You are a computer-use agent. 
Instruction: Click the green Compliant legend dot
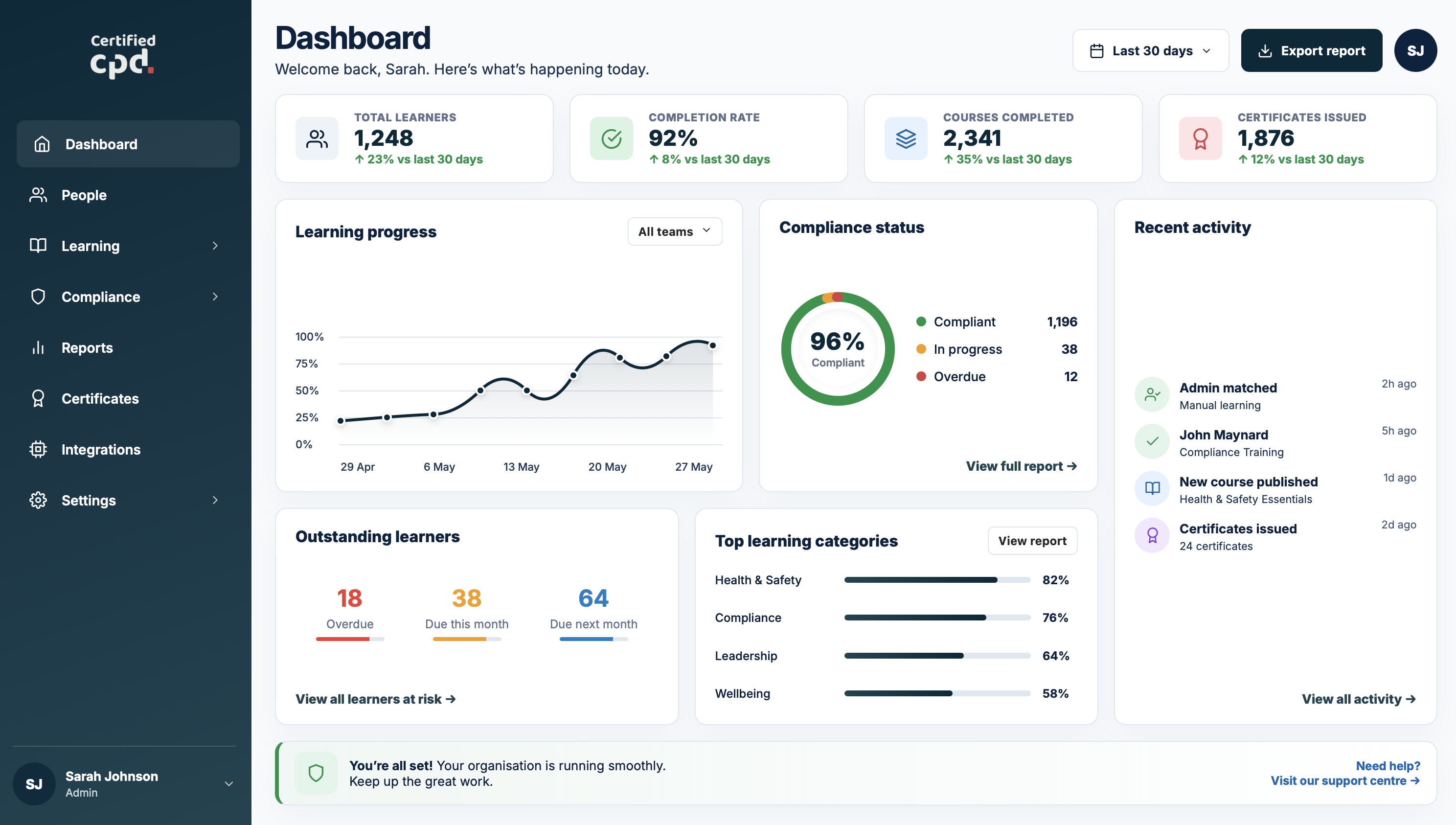pyautogui.click(x=921, y=322)
